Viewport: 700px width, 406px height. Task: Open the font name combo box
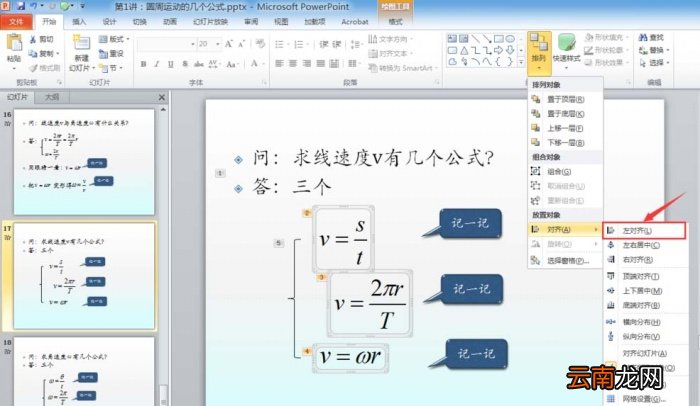(x=167, y=44)
